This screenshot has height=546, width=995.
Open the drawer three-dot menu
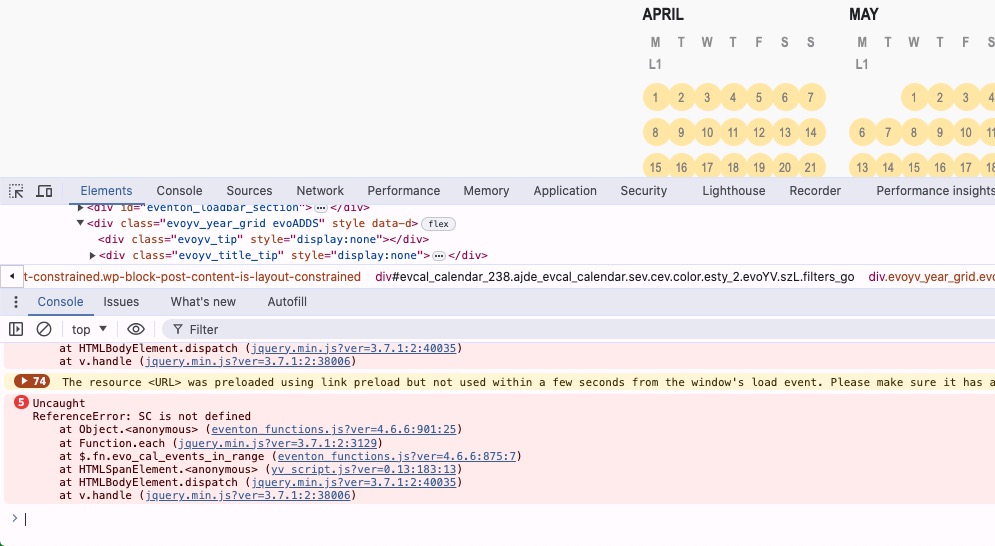(x=16, y=302)
